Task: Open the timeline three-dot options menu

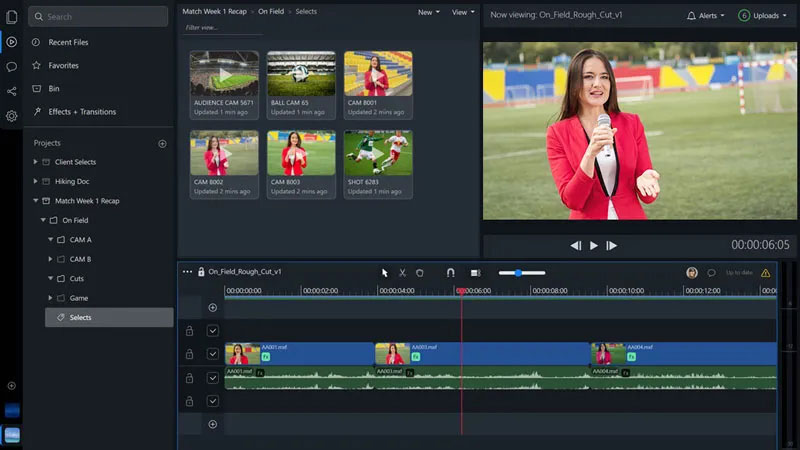Action: pos(187,272)
